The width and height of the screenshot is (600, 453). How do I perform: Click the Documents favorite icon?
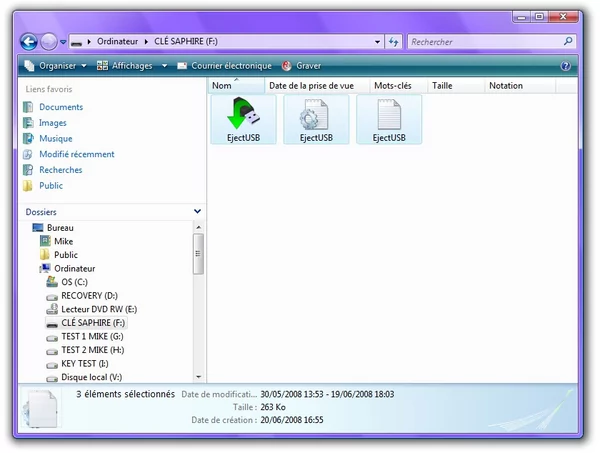tap(28, 107)
